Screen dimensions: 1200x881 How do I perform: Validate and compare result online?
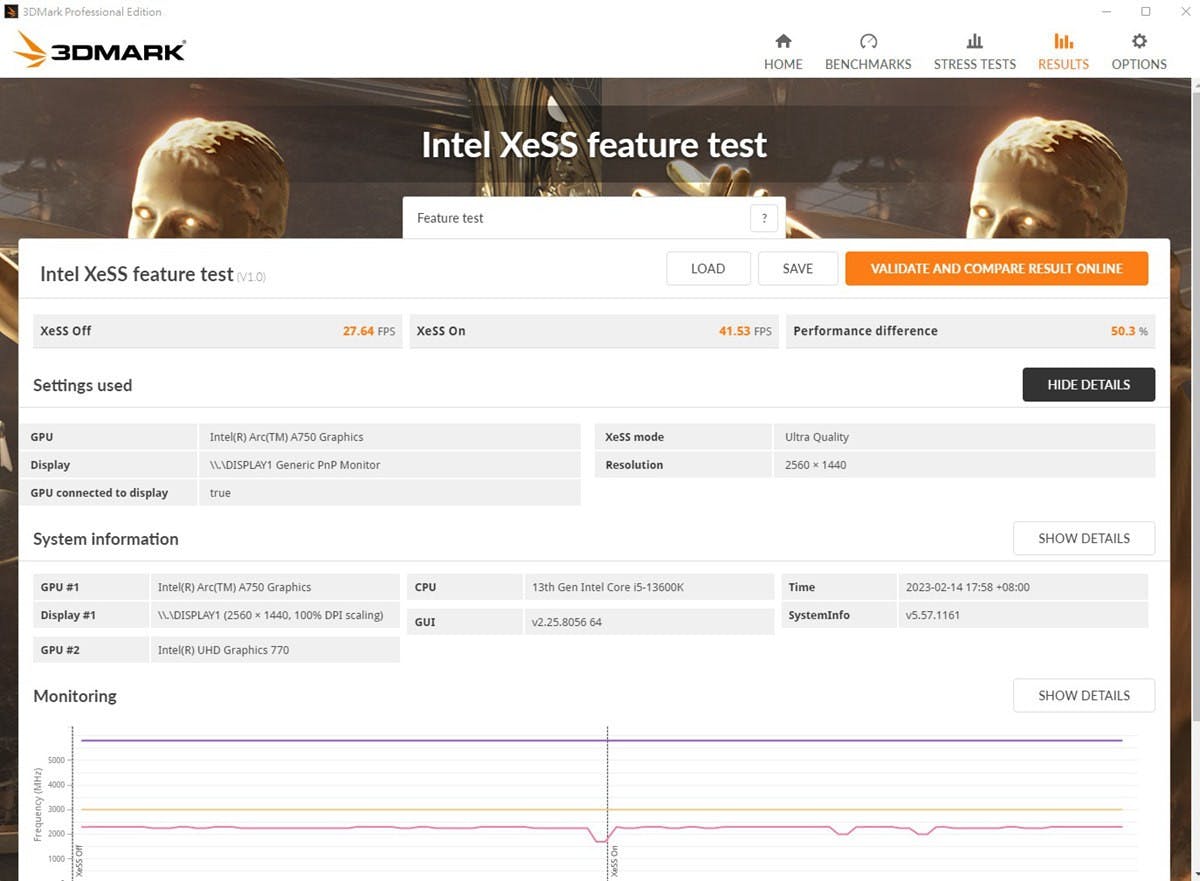pyautogui.click(x=996, y=268)
